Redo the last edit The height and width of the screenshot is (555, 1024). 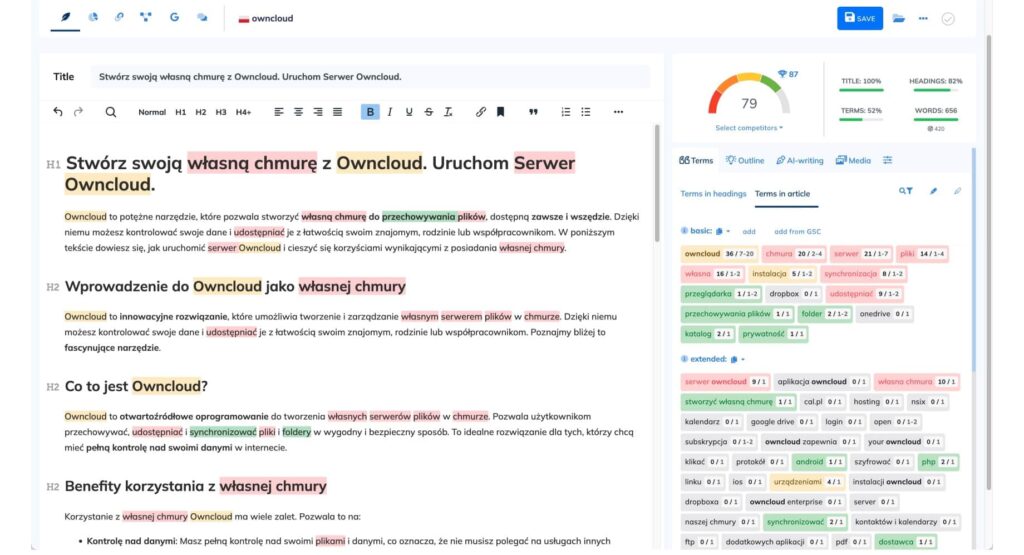pyautogui.click(x=78, y=112)
